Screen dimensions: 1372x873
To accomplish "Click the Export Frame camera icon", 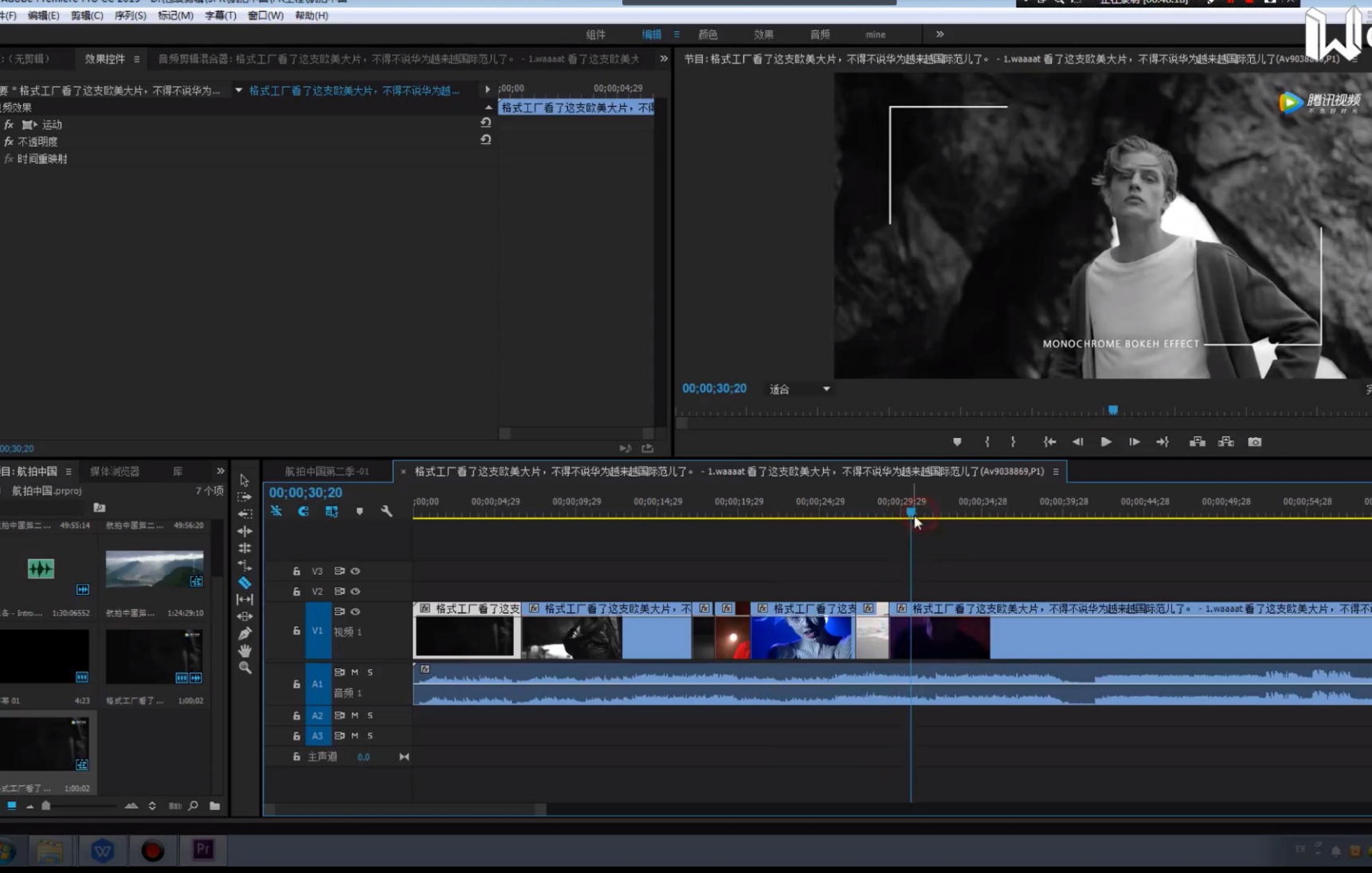I will (1254, 442).
